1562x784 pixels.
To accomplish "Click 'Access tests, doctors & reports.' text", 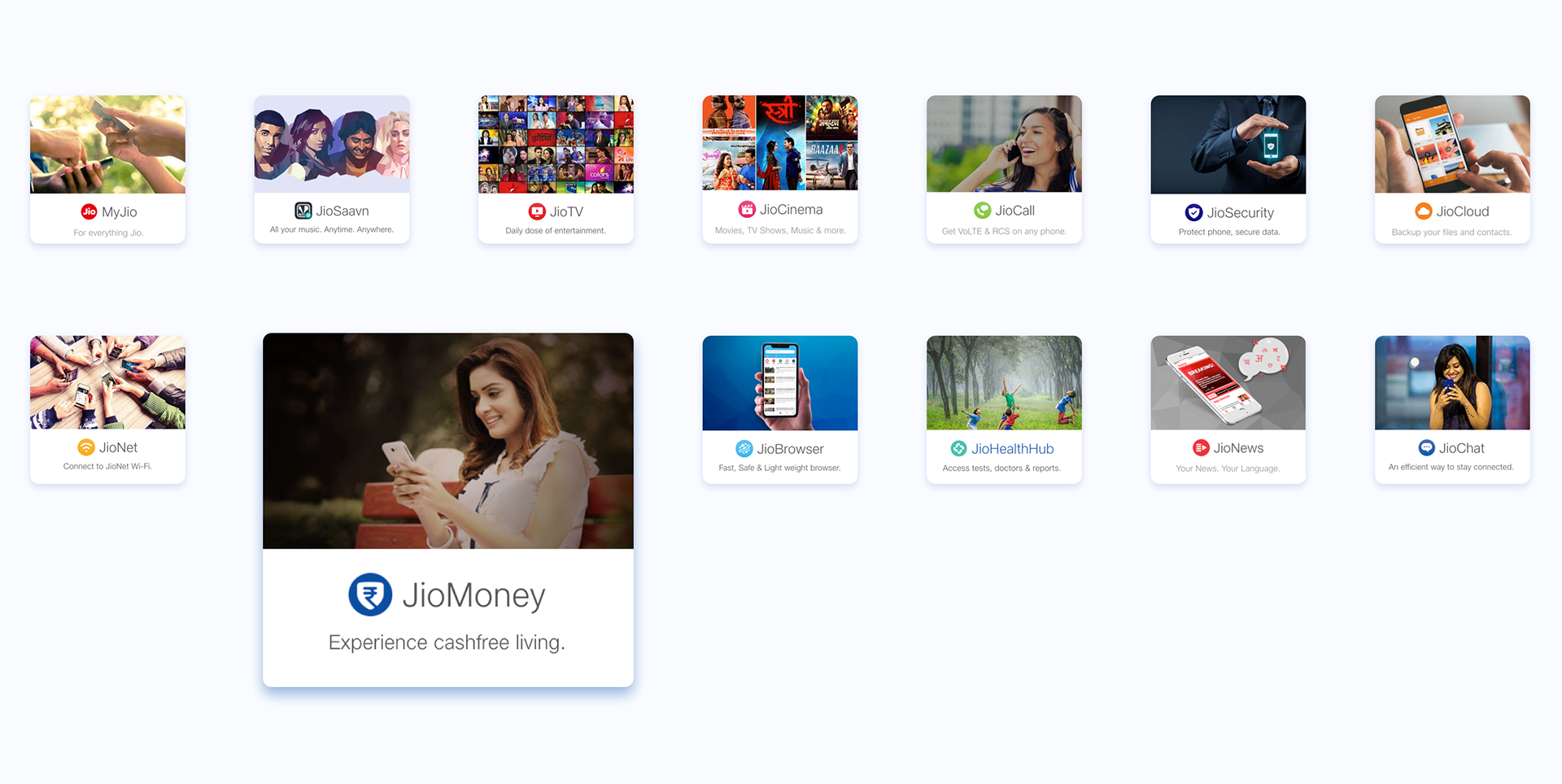I will tap(1001, 468).
